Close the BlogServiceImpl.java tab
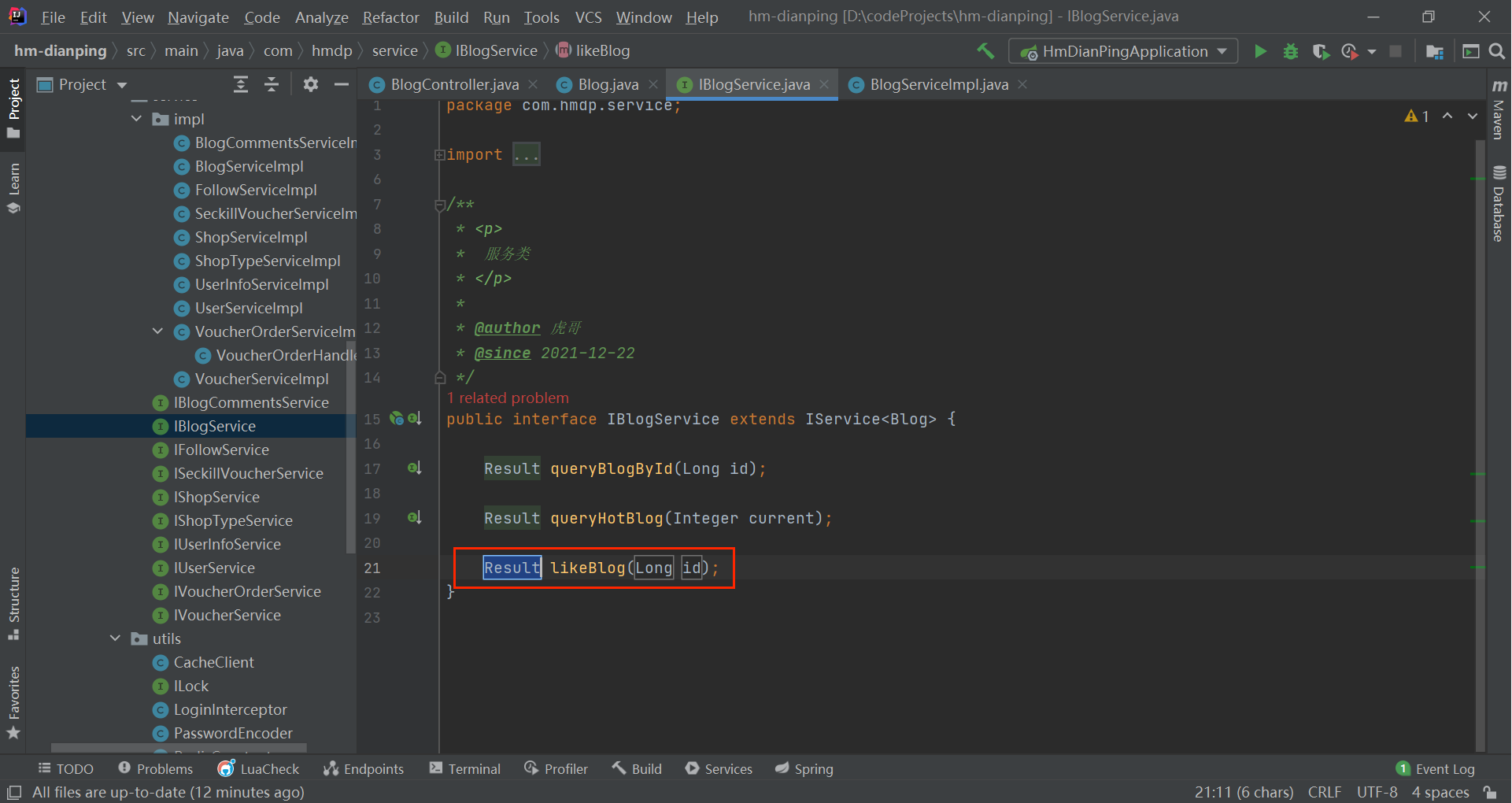 click(x=1022, y=84)
